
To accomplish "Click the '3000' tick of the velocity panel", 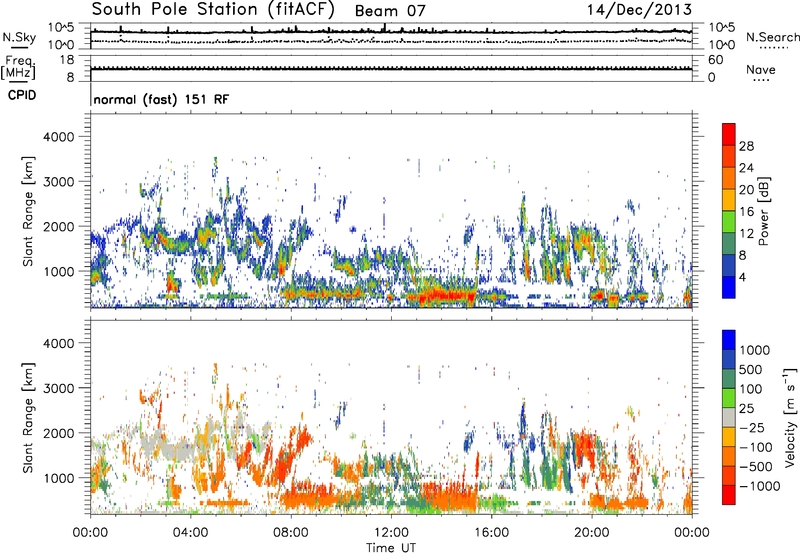I will coord(58,388).
